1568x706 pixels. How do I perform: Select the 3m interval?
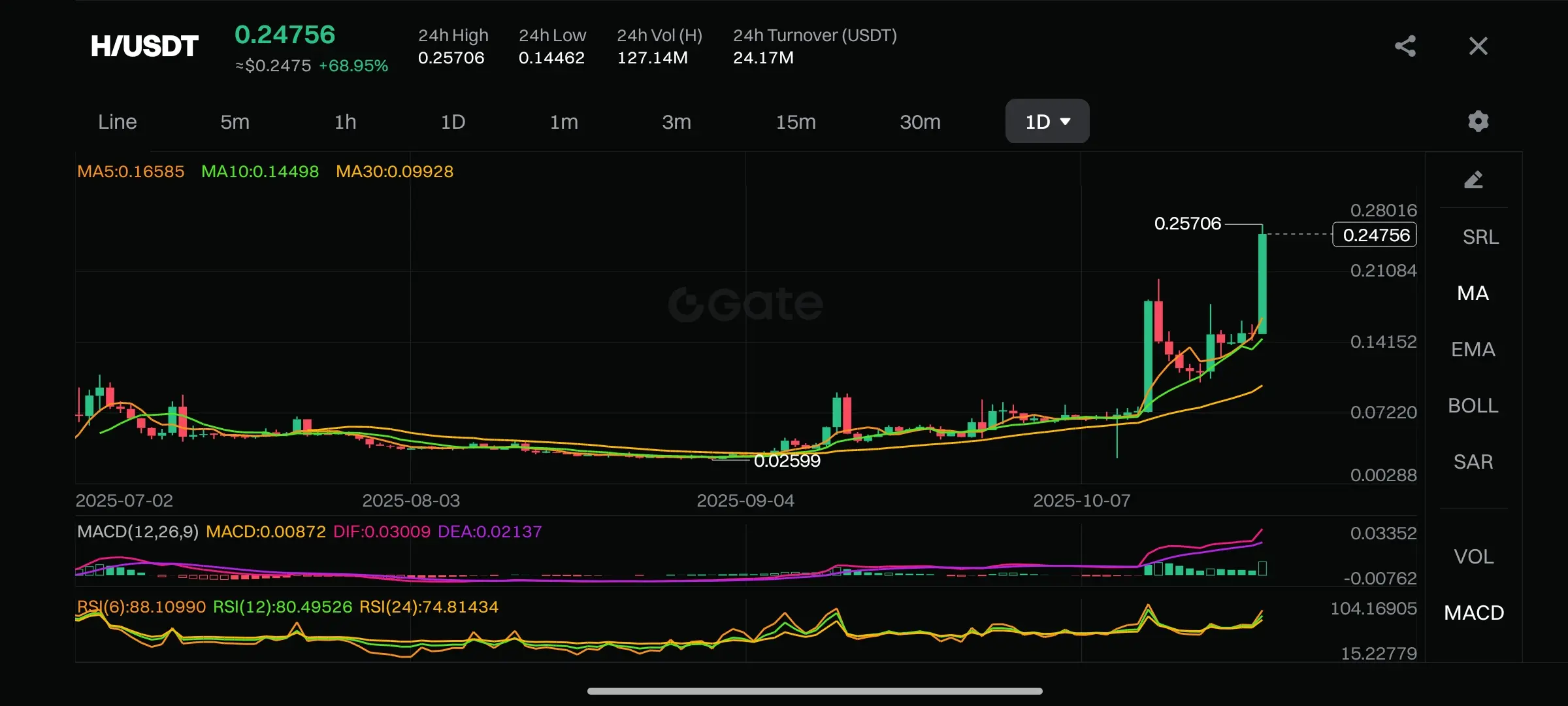pyautogui.click(x=676, y=122)
